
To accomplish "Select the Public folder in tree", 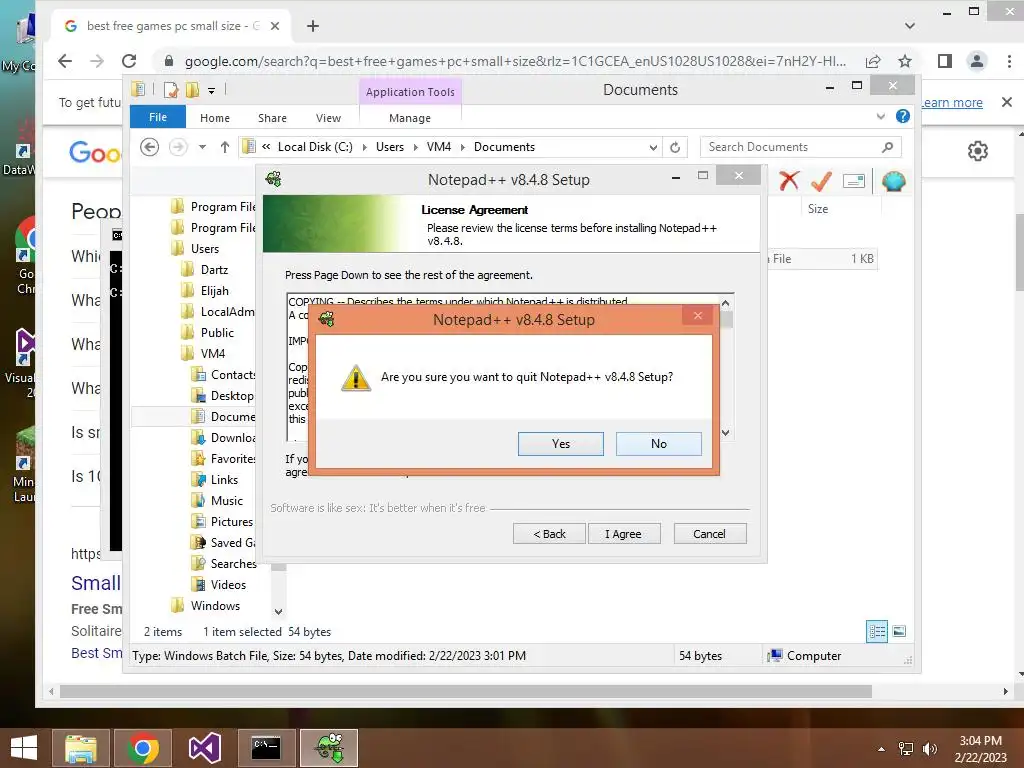I will tap(217, 332).
